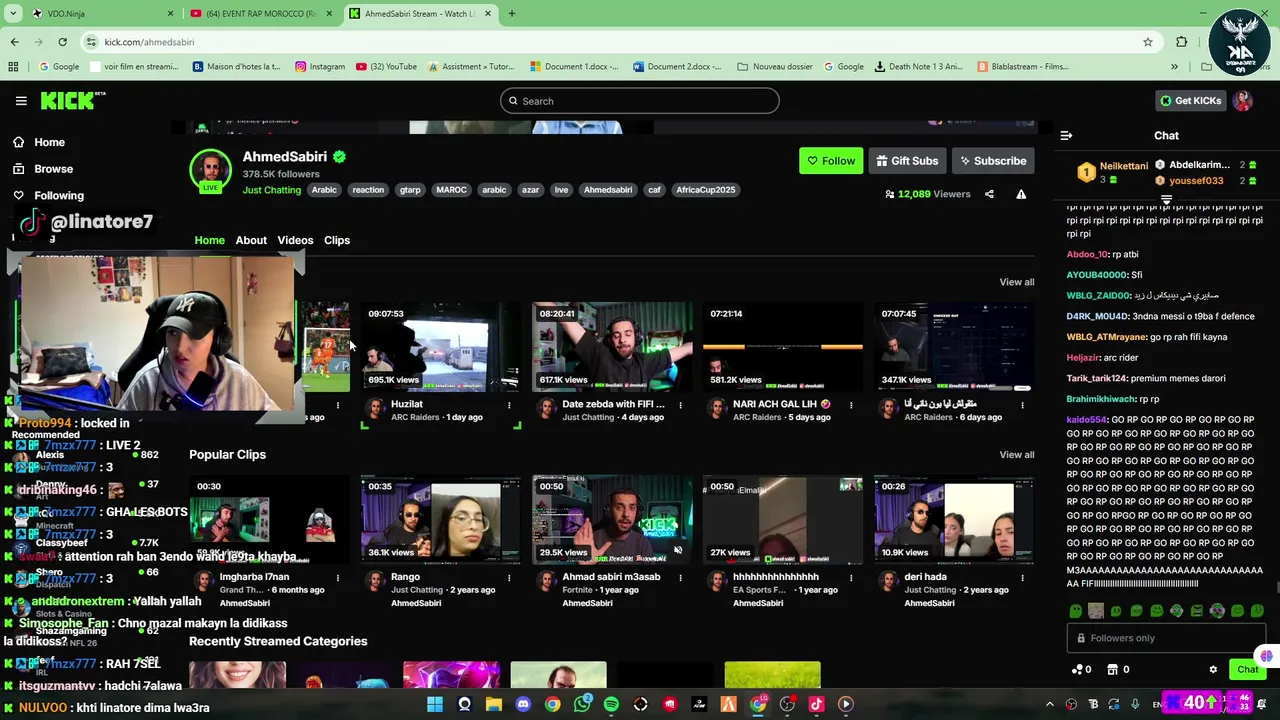This screenshot has width=1280, height=720.
Task: Switch to the Videos tab
Action: pos(295,240)
